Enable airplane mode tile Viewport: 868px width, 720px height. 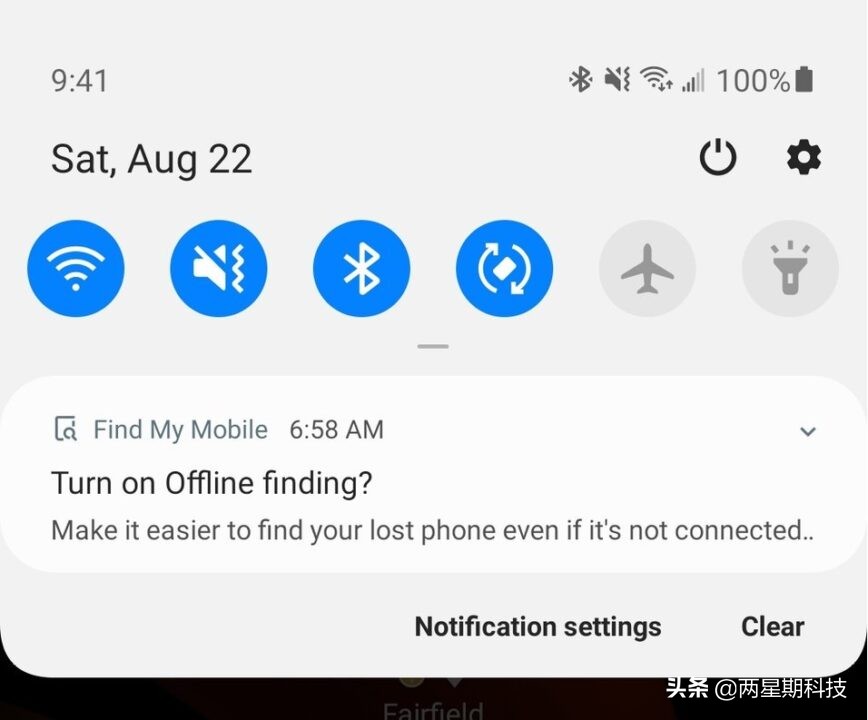(x=647, y=268)
